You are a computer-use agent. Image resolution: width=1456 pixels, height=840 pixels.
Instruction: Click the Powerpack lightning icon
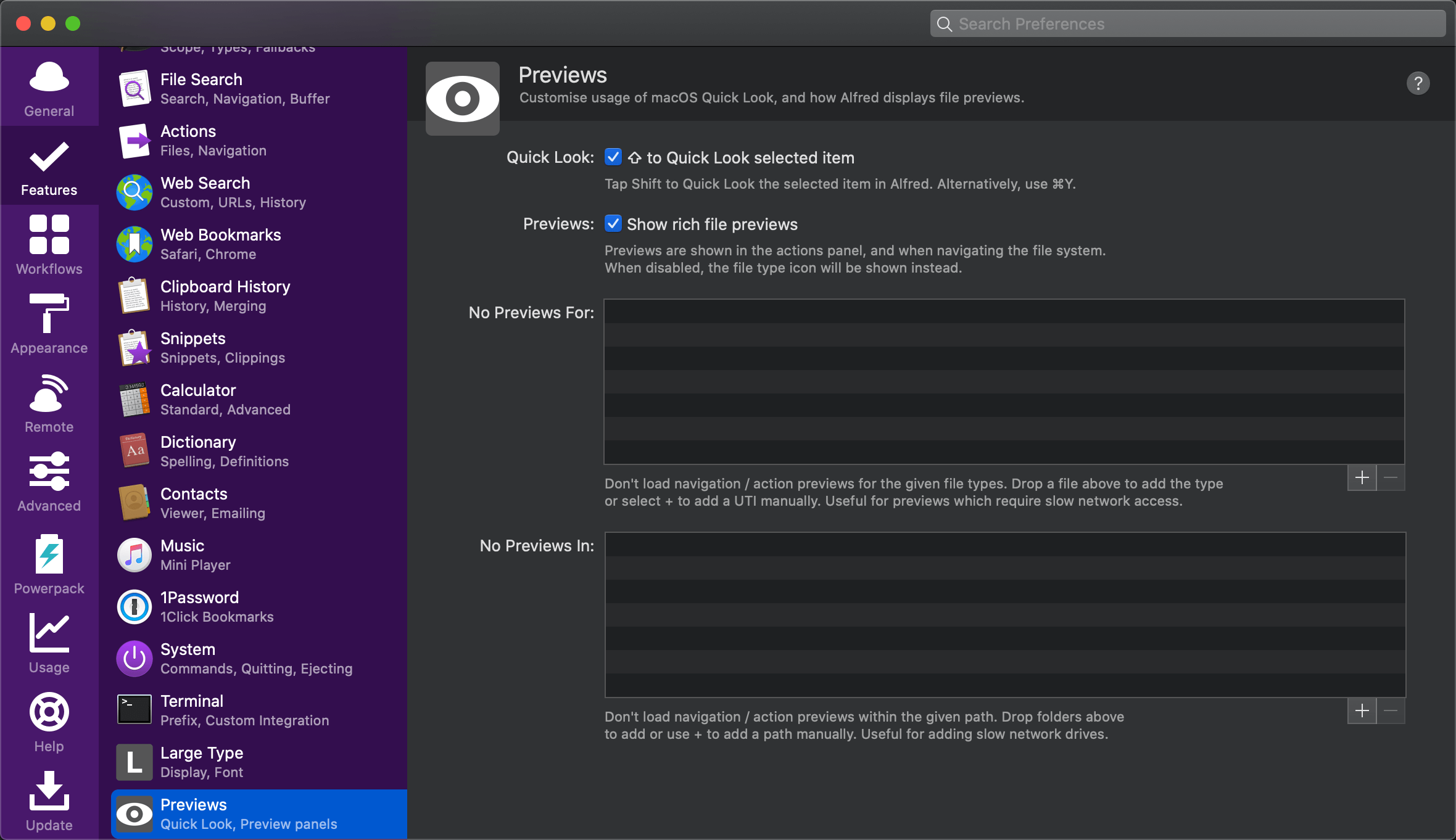(49, 554)
